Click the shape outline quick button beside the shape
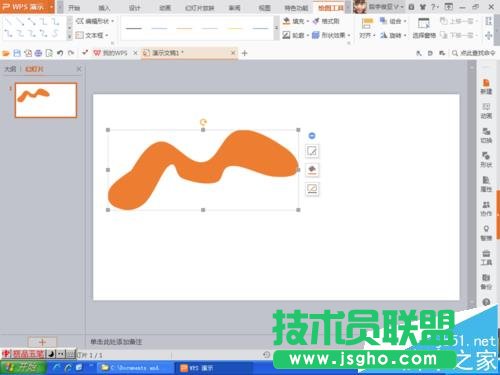Viewport: 500px width, 375px height. click(x=312, y=189)
